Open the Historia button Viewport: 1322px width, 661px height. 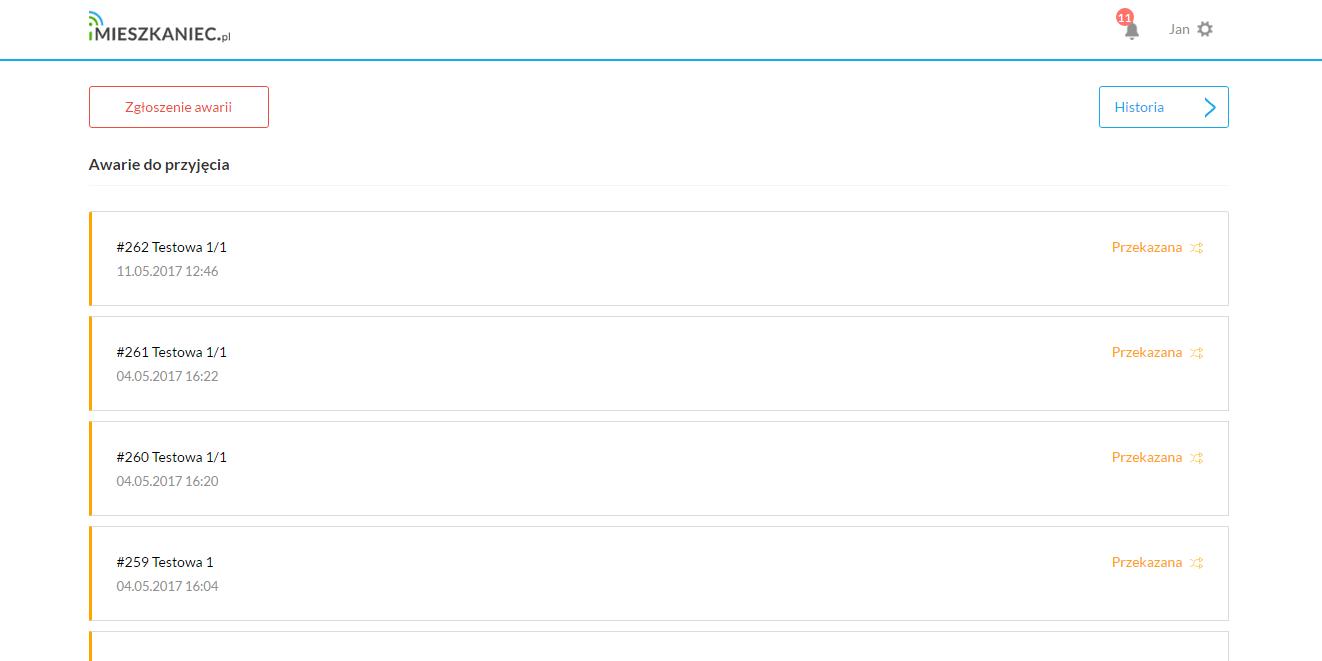click(1140, 107)
